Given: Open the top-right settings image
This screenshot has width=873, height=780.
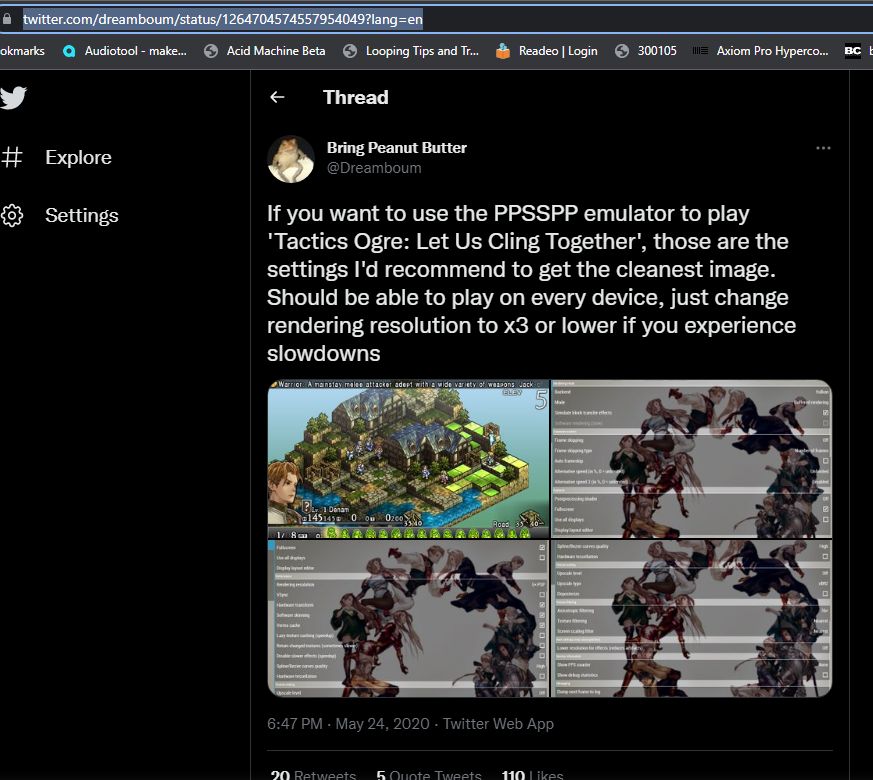Looking at the screenshot, I should [691, 459].
